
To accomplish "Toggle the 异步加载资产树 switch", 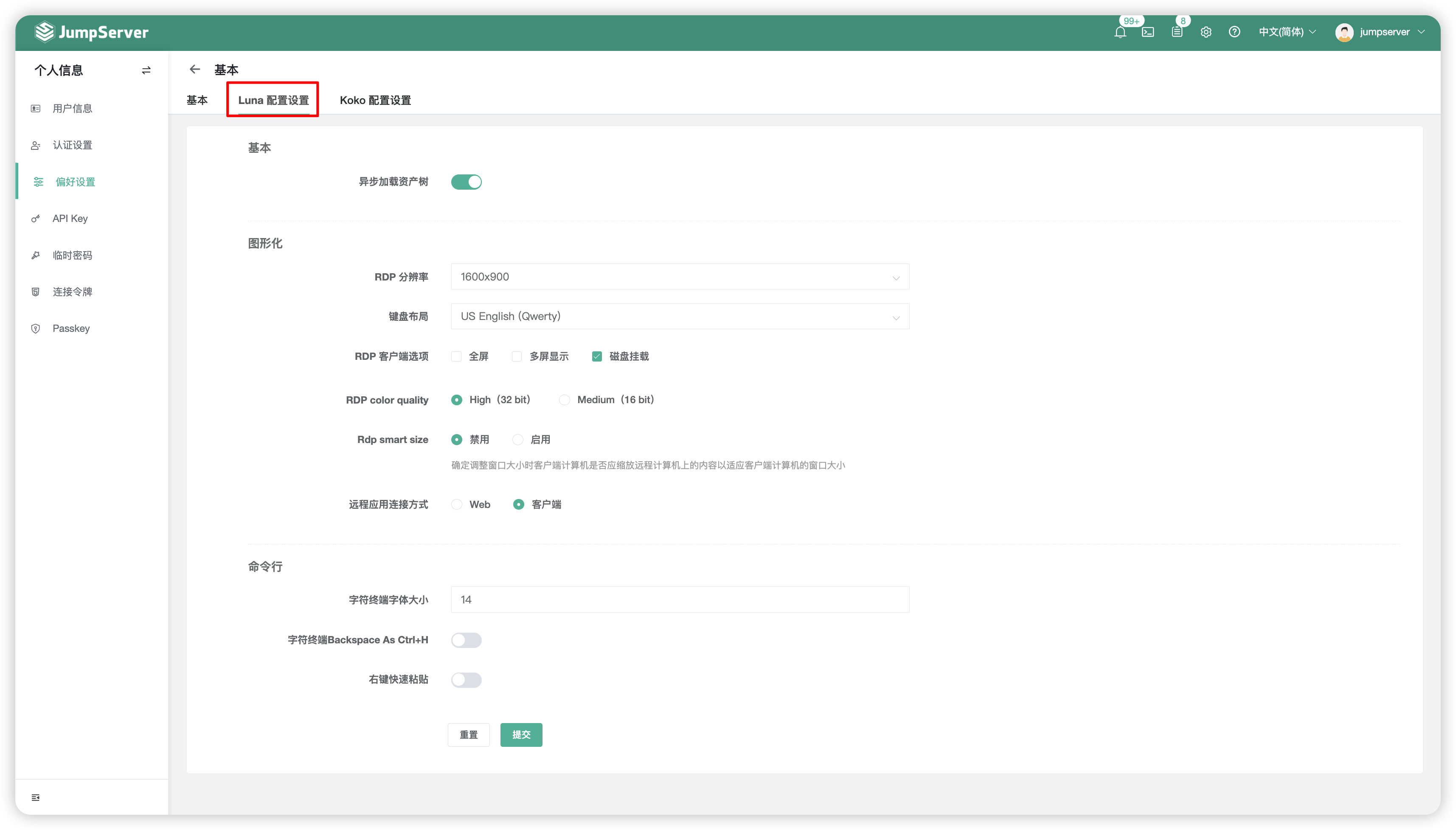I will (x=467, y=182).
